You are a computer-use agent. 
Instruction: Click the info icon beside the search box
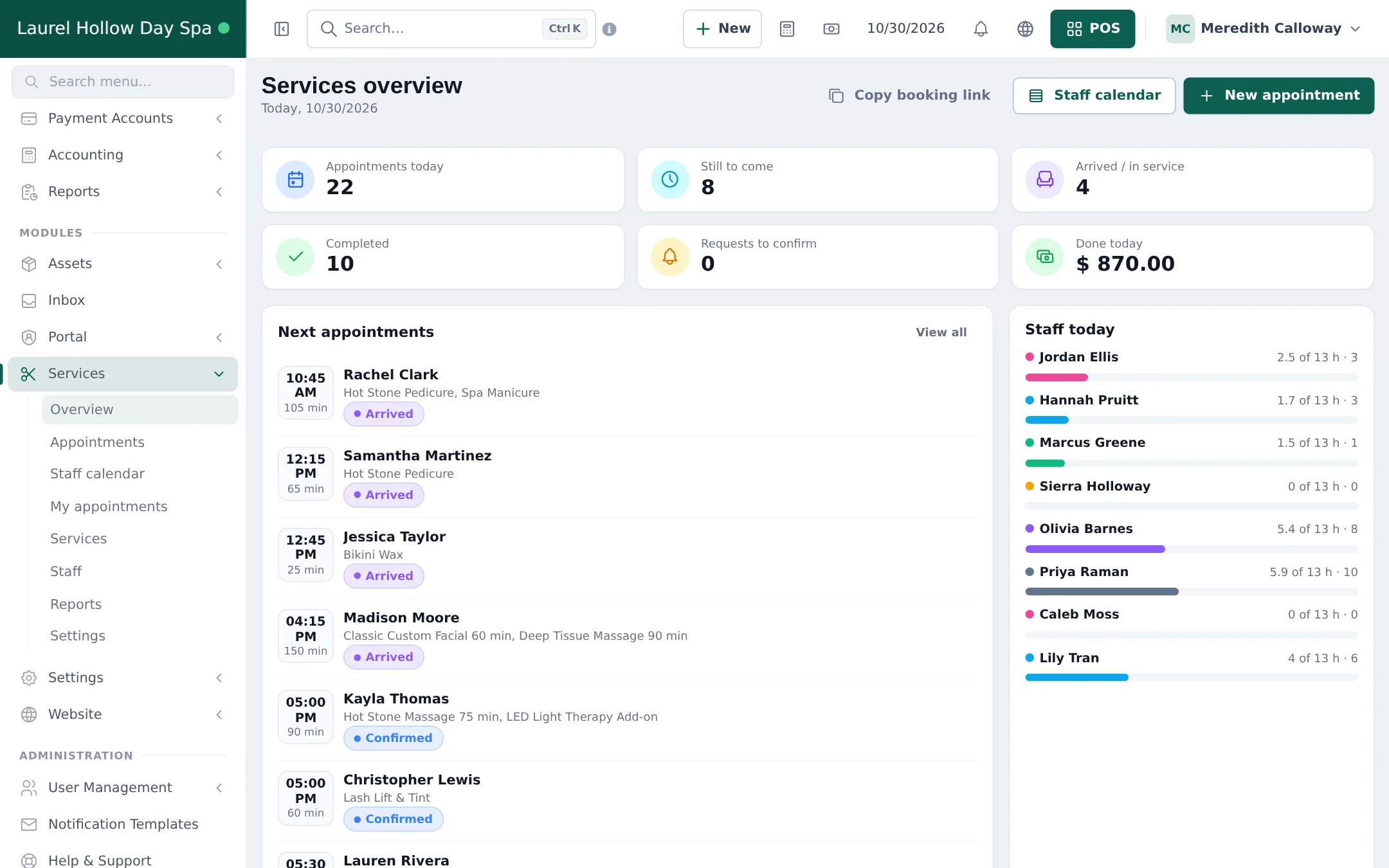coord(610,29)
